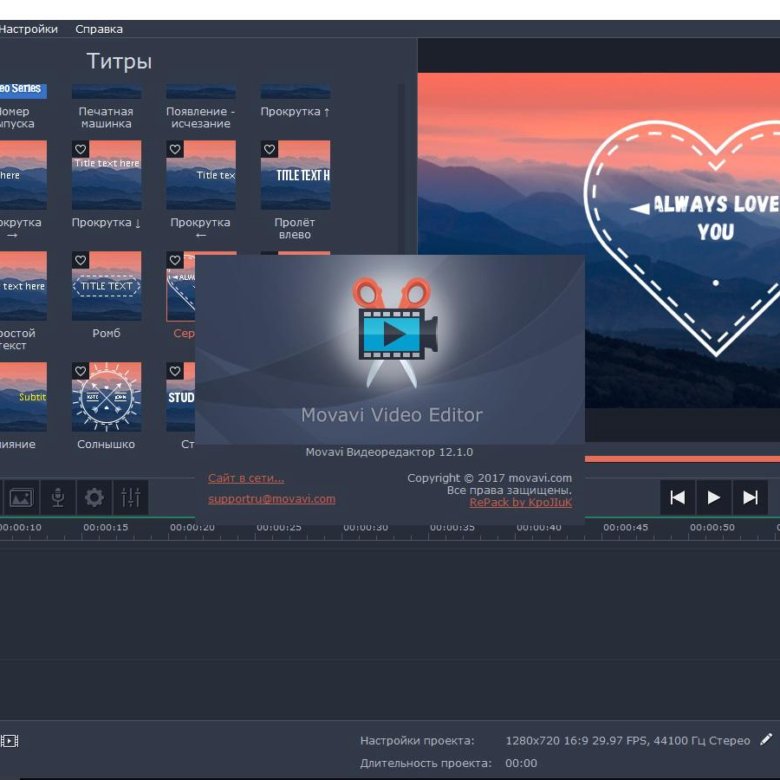Jump to 00:00:10 on timeline ruler
Image resolution: width=780 pixels, height=780 pixels.
(x=20, y=527)
